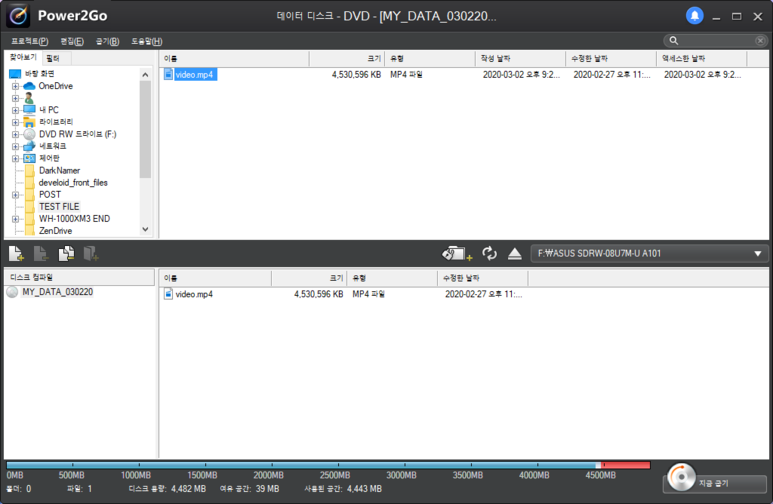Screen dimensions: 773x504
Task: Click the 라이브러리 folder icon
Action: [x=30, y=122]
